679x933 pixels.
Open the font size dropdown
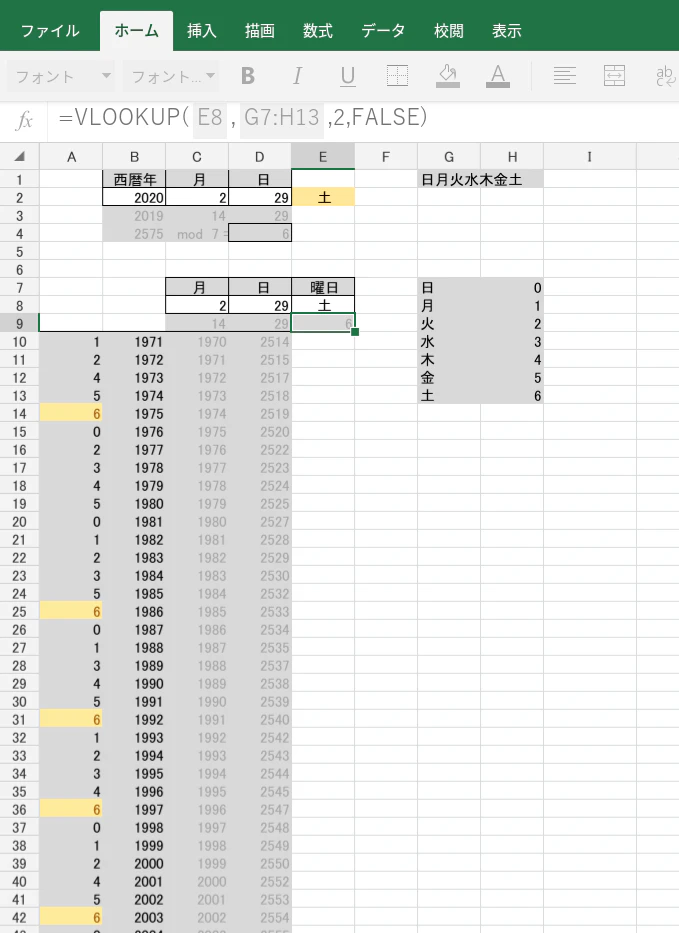coord(171,76)
